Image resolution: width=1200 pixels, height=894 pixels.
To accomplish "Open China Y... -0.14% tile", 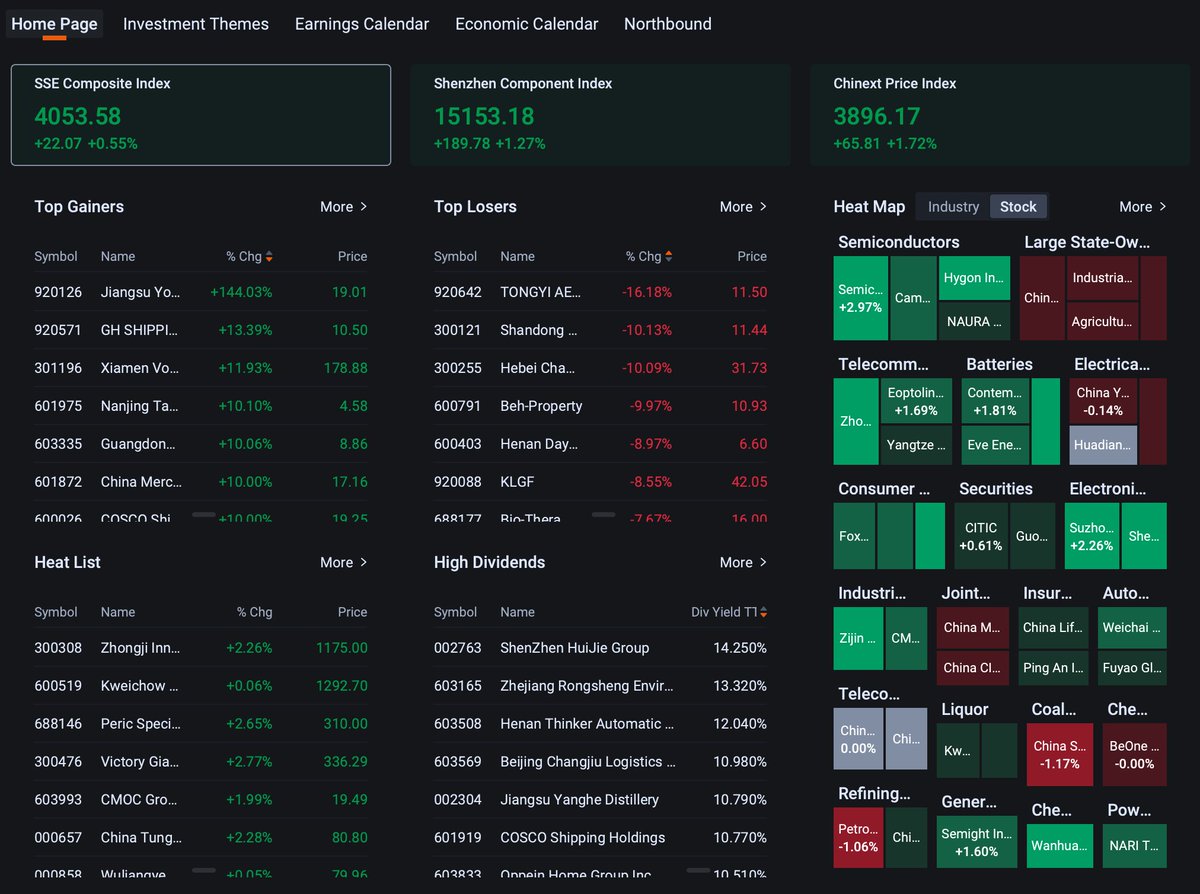I will tap(1104, 402).
